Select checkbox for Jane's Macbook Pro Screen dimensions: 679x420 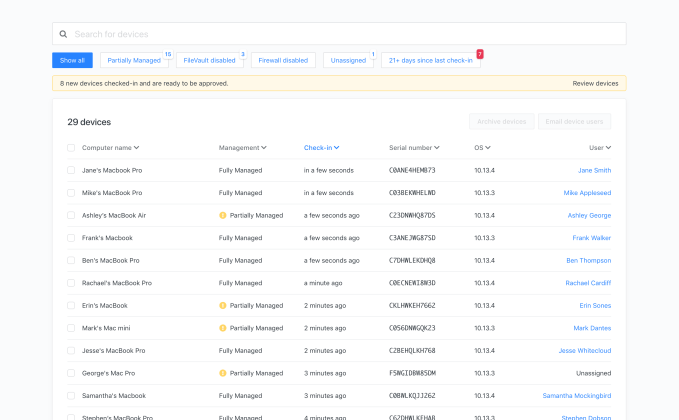(x=71, y=170)
